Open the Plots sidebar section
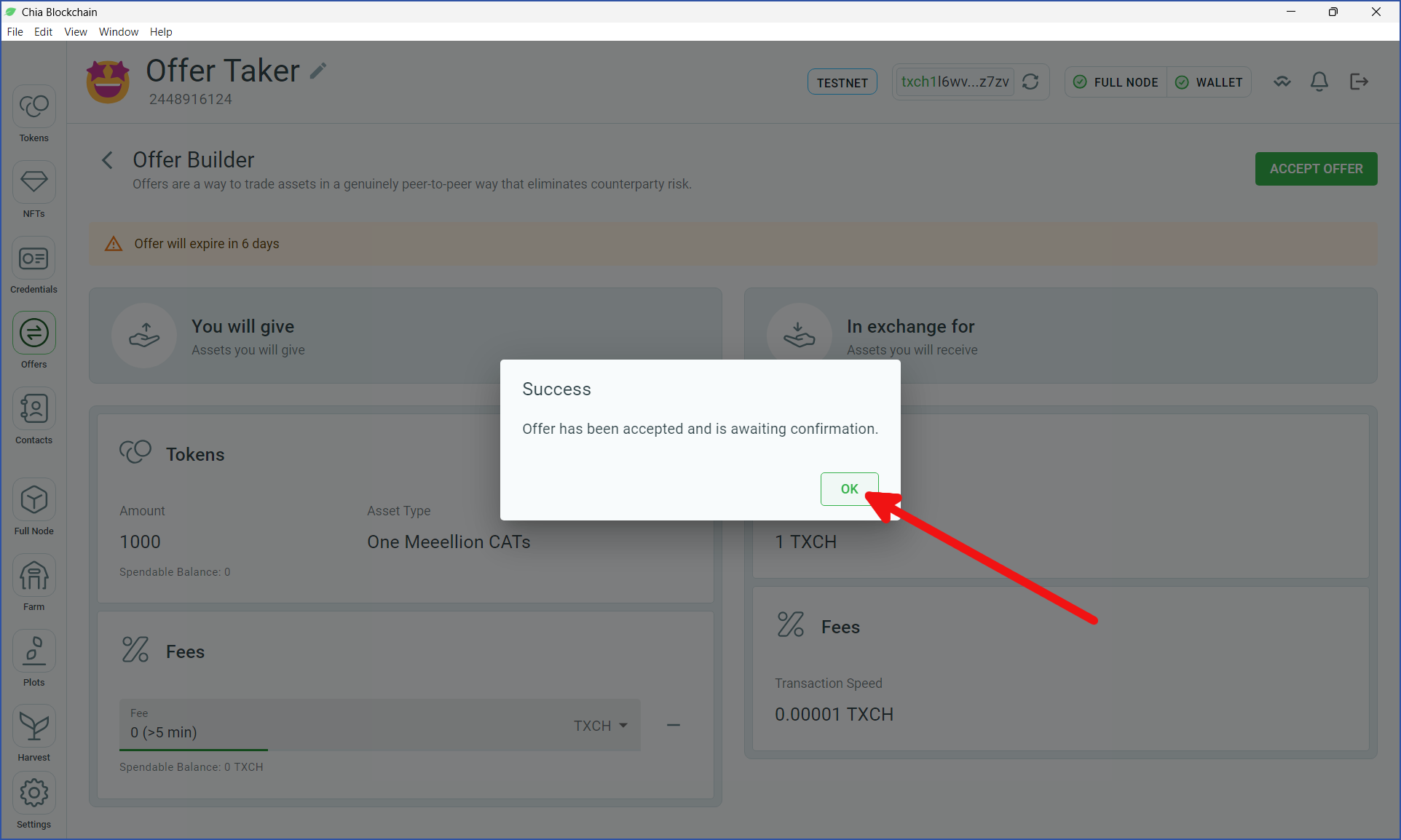 click(x=33, y=659)
